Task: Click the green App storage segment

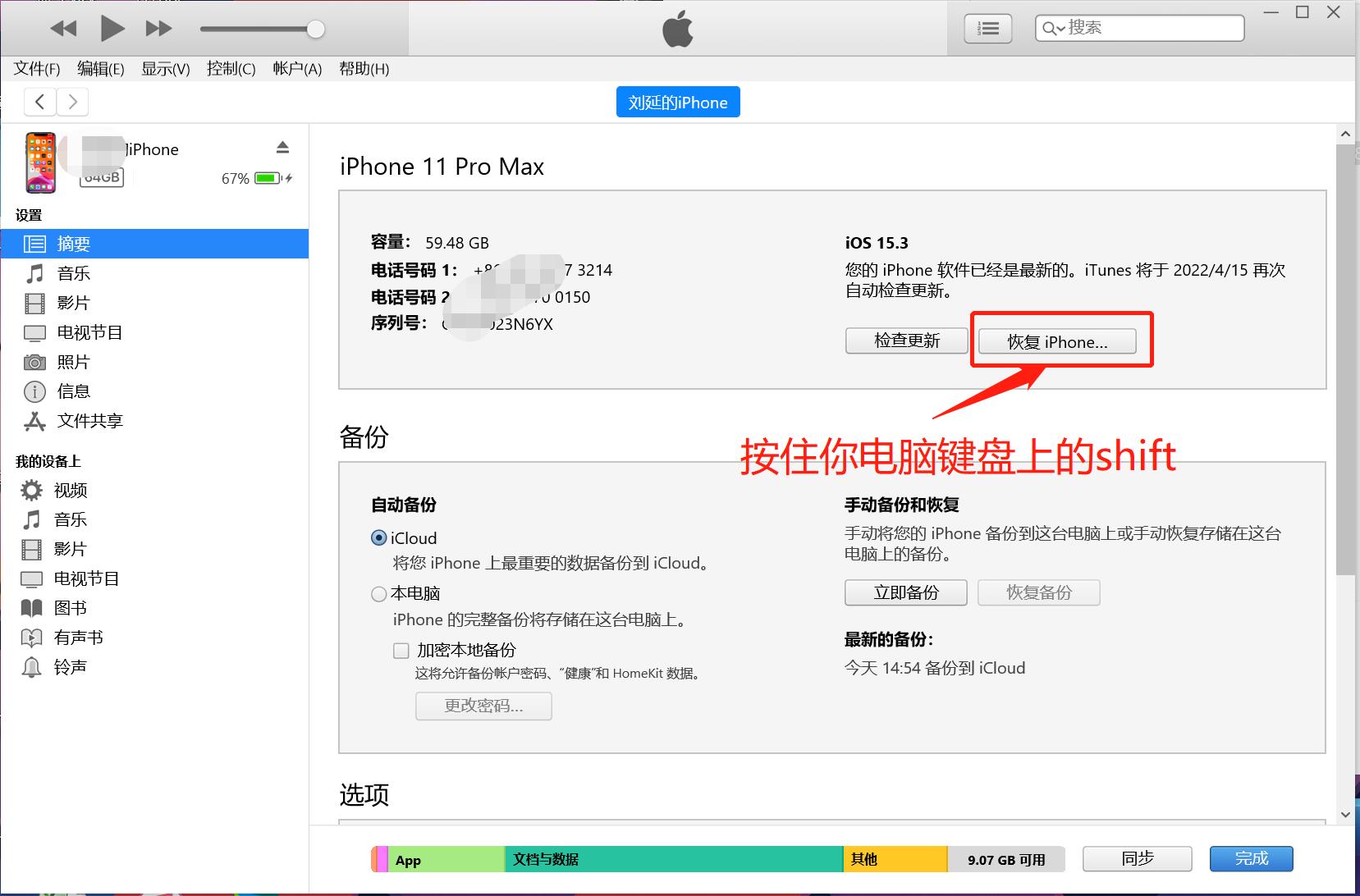Action: tap(446, 859)
